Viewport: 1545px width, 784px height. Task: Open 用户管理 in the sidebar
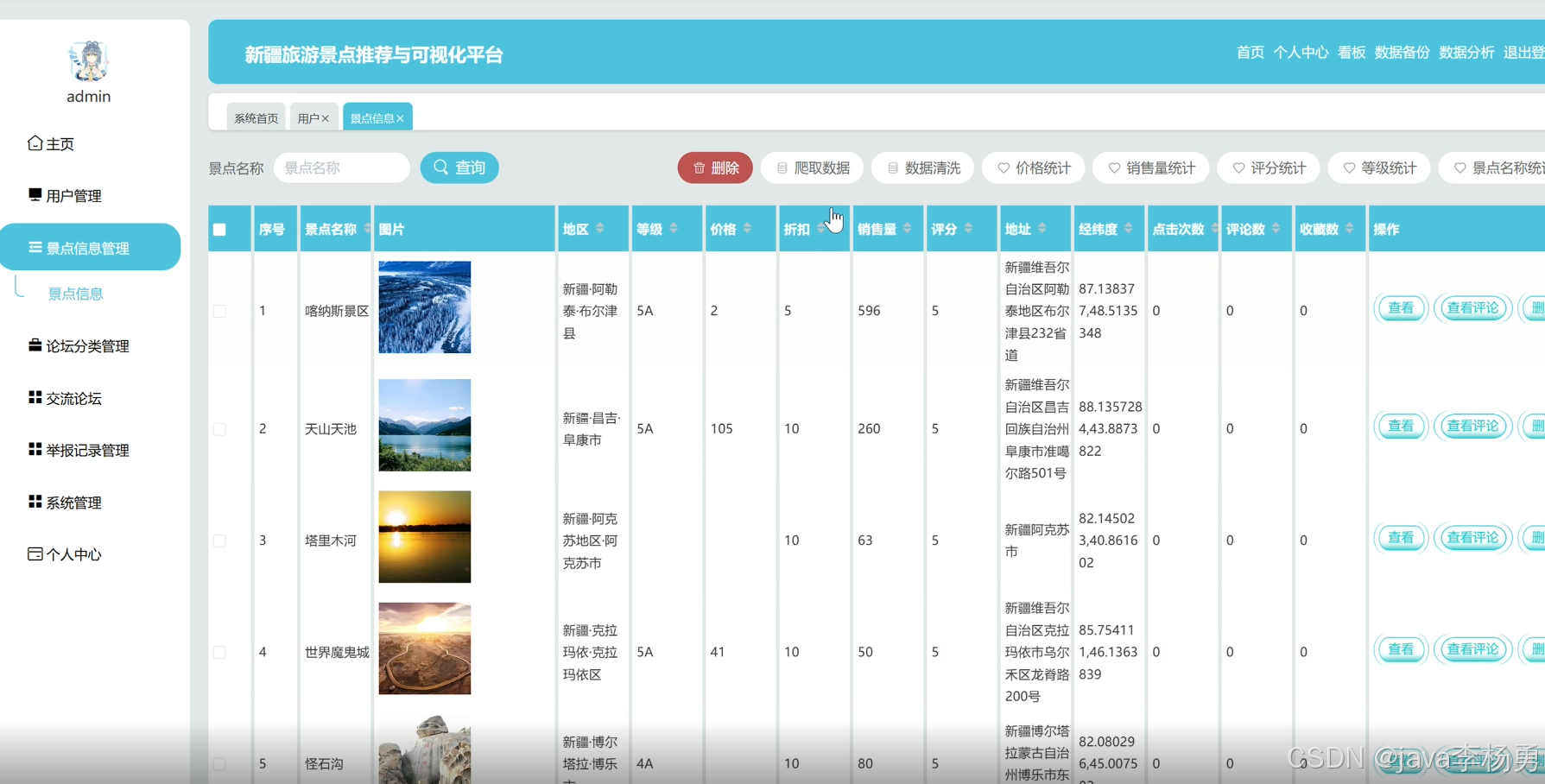click(65, 196)
